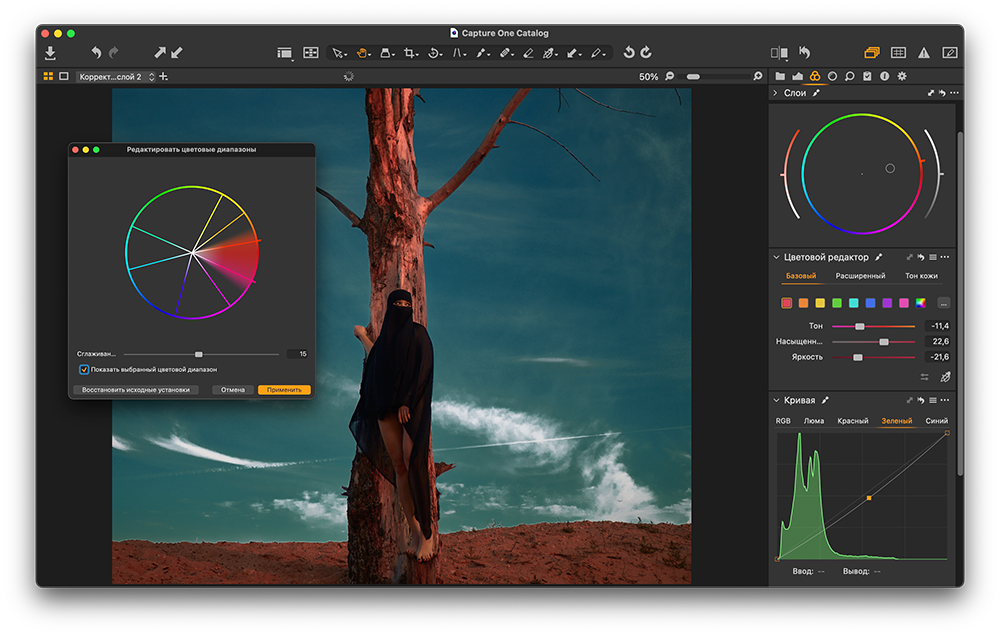The image size is (1000, 635).
Task: Select the orange Pan hand tool
Action: [x=362, y=53]
